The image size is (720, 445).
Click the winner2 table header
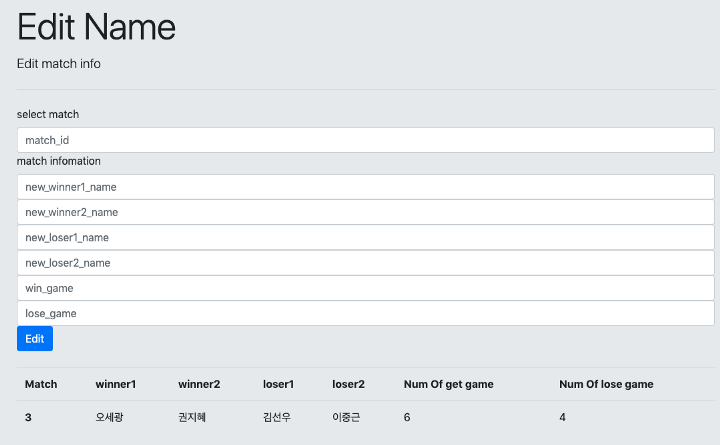click(x=199, y=384)
